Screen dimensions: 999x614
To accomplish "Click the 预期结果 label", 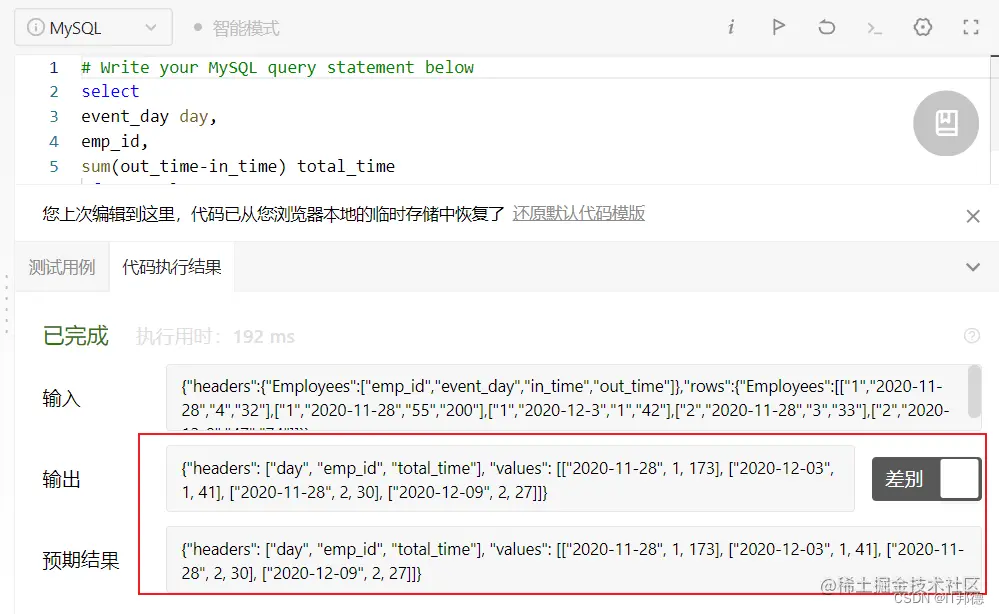I will point(81,560).
